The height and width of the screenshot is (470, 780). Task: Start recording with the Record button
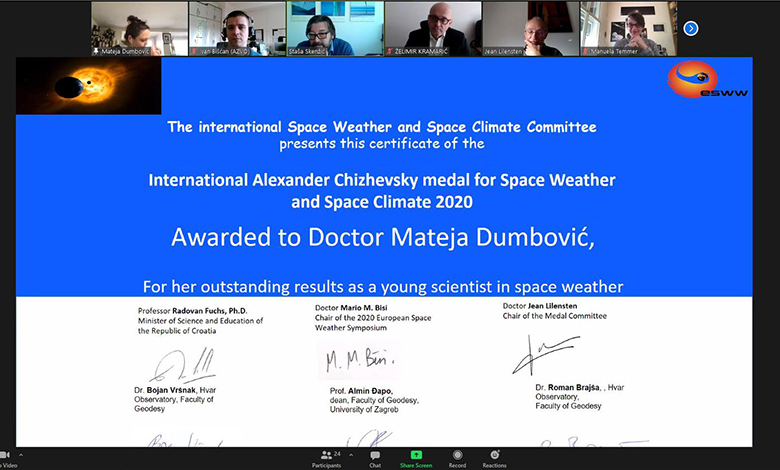click(x=457, y=459)
